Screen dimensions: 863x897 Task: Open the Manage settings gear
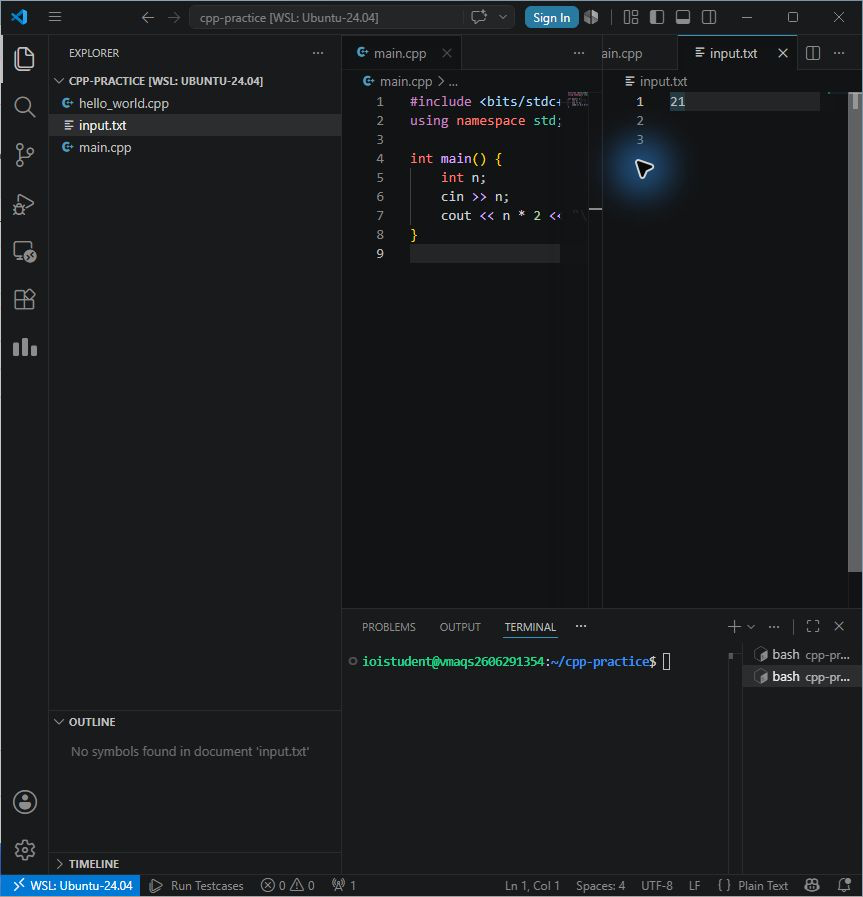click(25, 850)
